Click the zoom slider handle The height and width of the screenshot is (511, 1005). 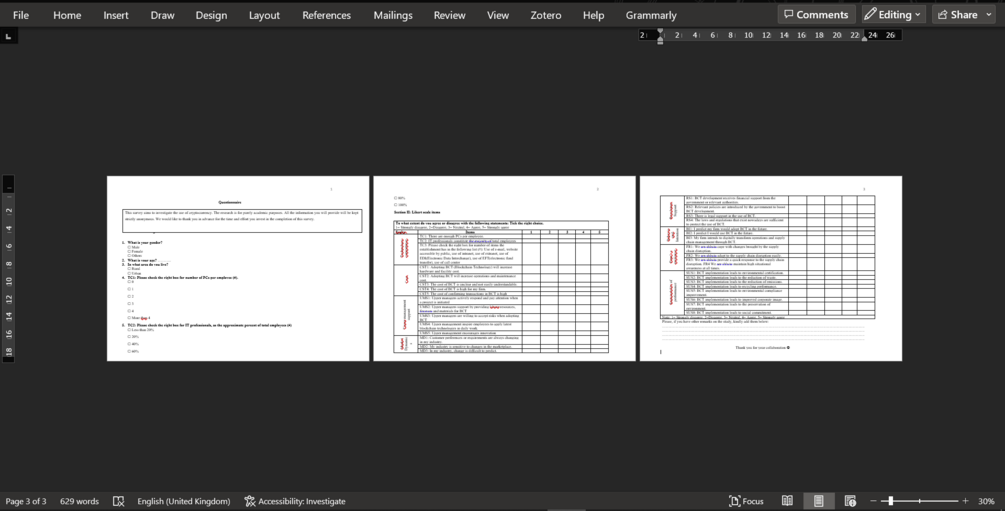click(x=890, y=501)
